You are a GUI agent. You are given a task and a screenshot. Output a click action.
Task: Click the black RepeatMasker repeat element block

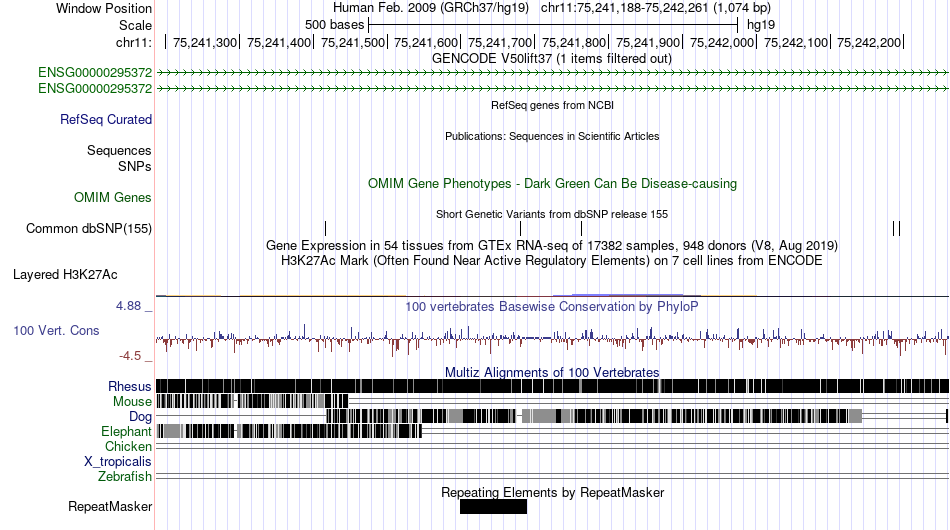493,507
